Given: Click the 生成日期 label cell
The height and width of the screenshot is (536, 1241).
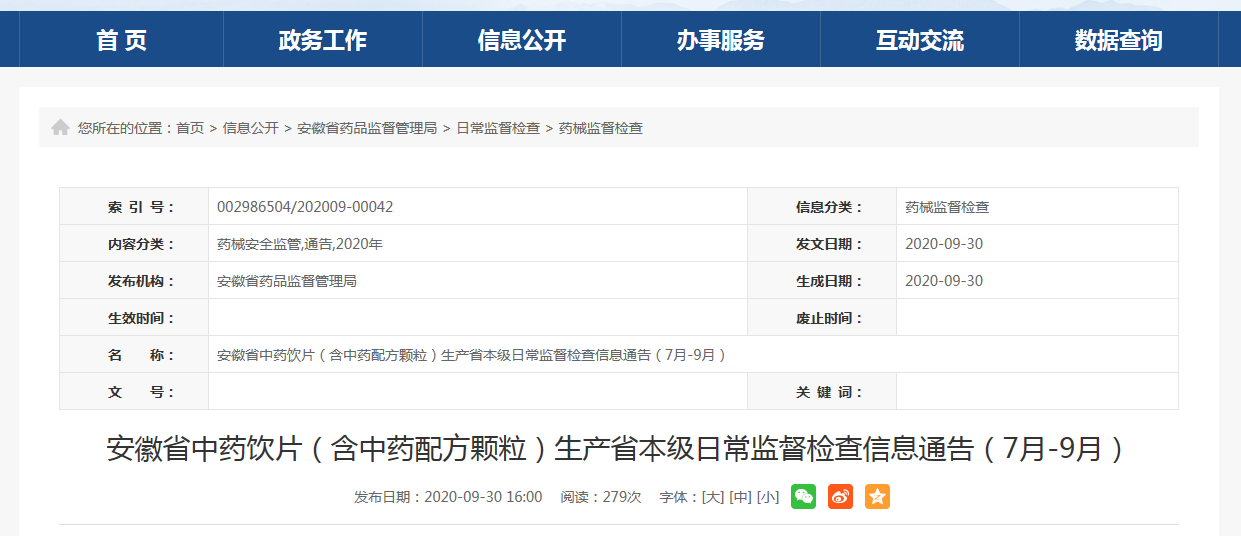Looking at the screenshot, I should [822, 281].
